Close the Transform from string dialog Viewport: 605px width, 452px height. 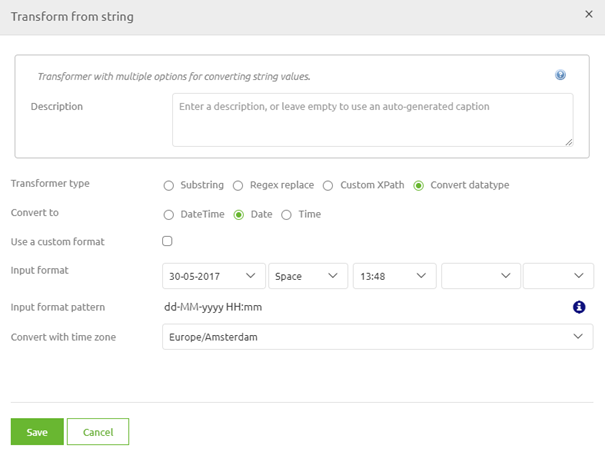[588, 14]
